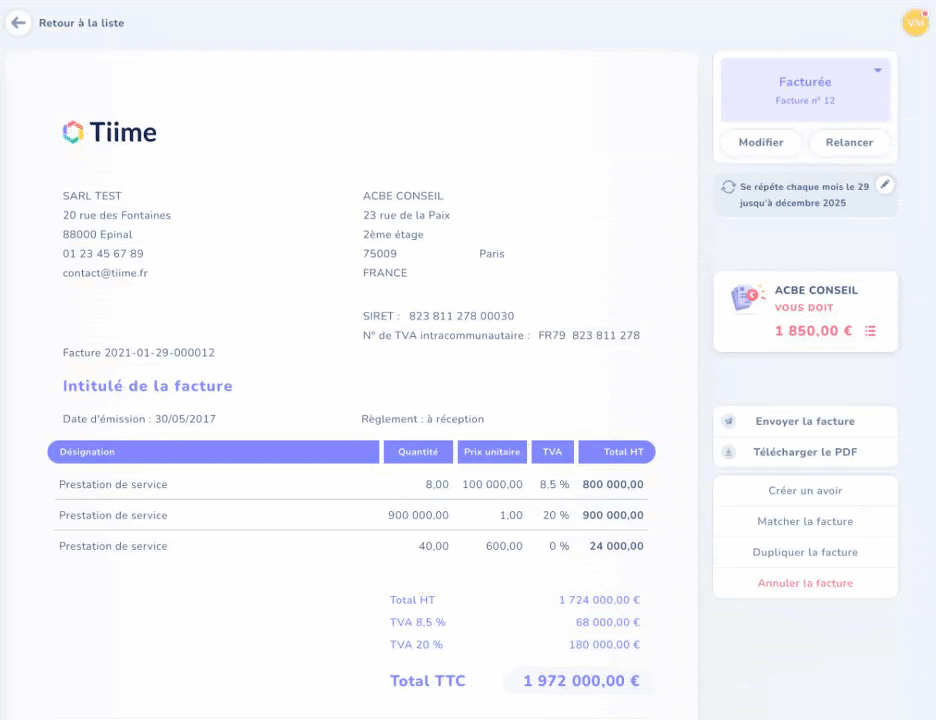Click the 40,00 quantity cell
936x720 pixels.
click(433, 546)
